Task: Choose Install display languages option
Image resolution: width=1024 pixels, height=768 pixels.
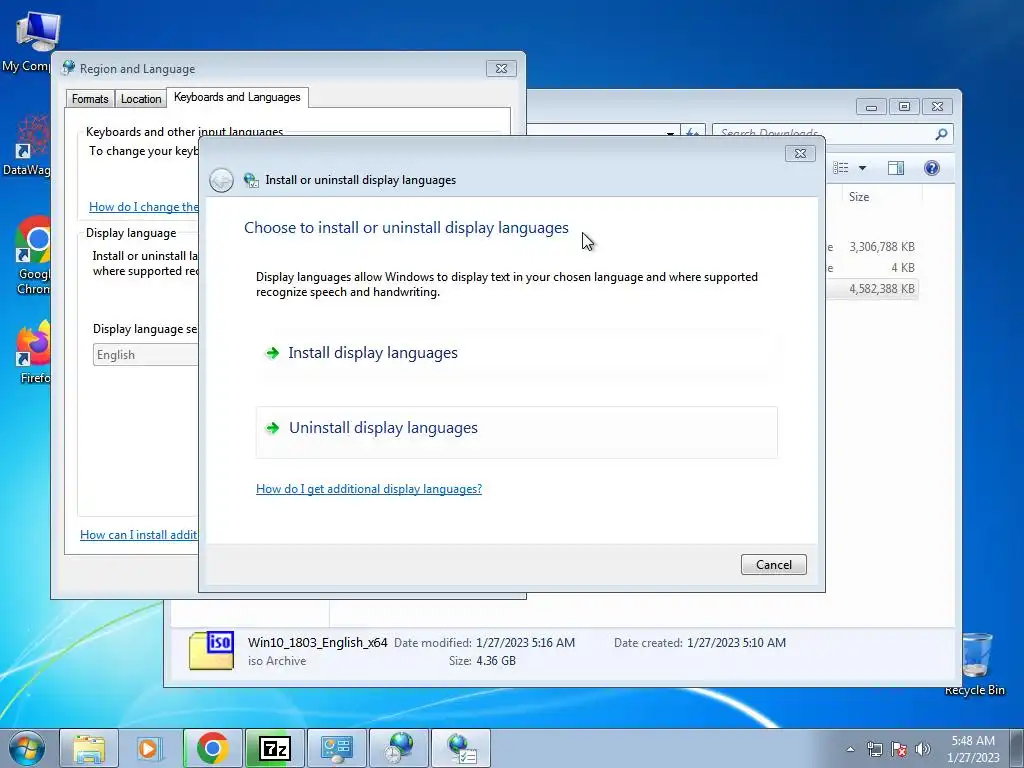Action: tap(516, 353)
